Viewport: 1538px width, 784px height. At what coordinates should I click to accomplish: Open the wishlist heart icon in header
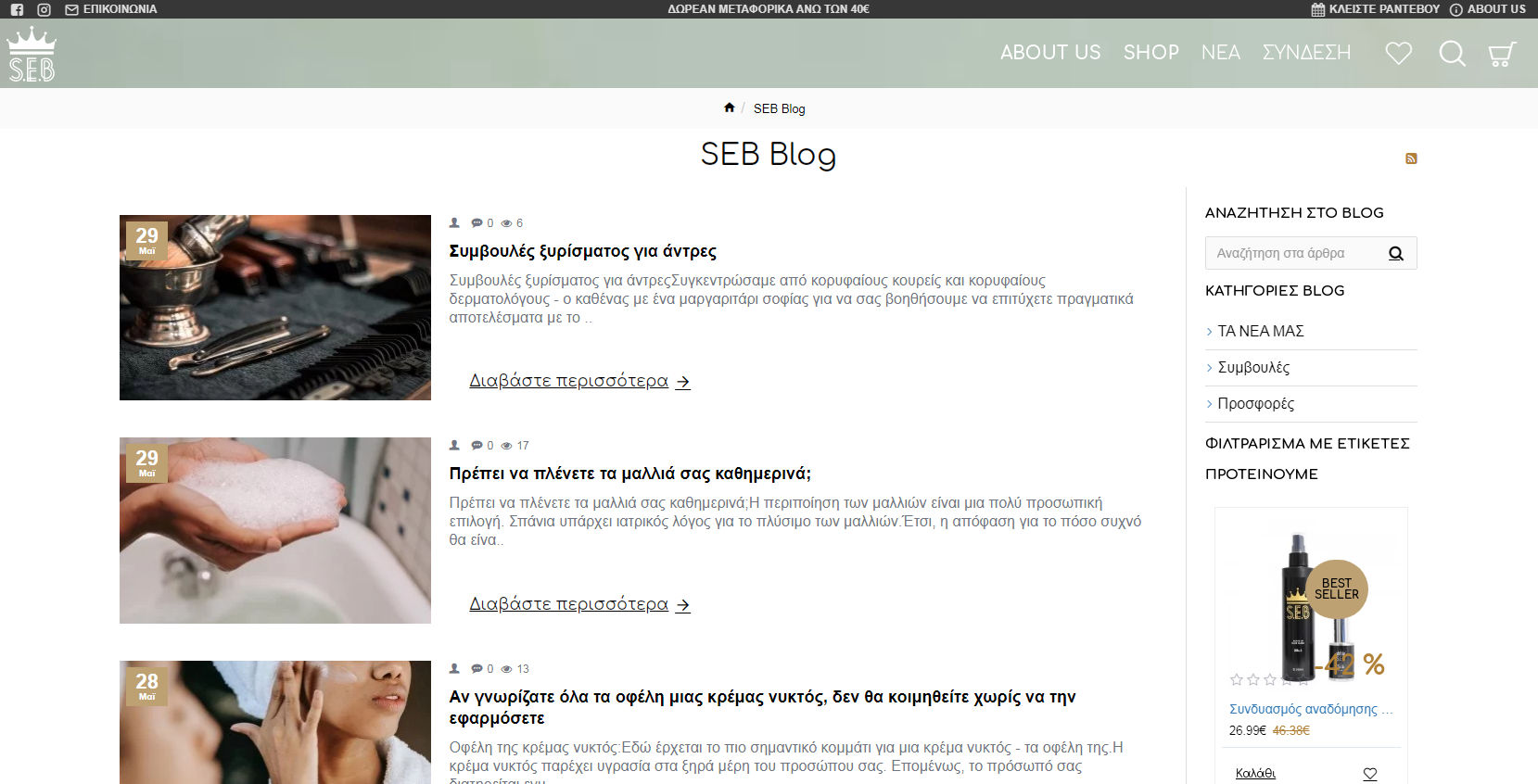(x=1398, y=53)
